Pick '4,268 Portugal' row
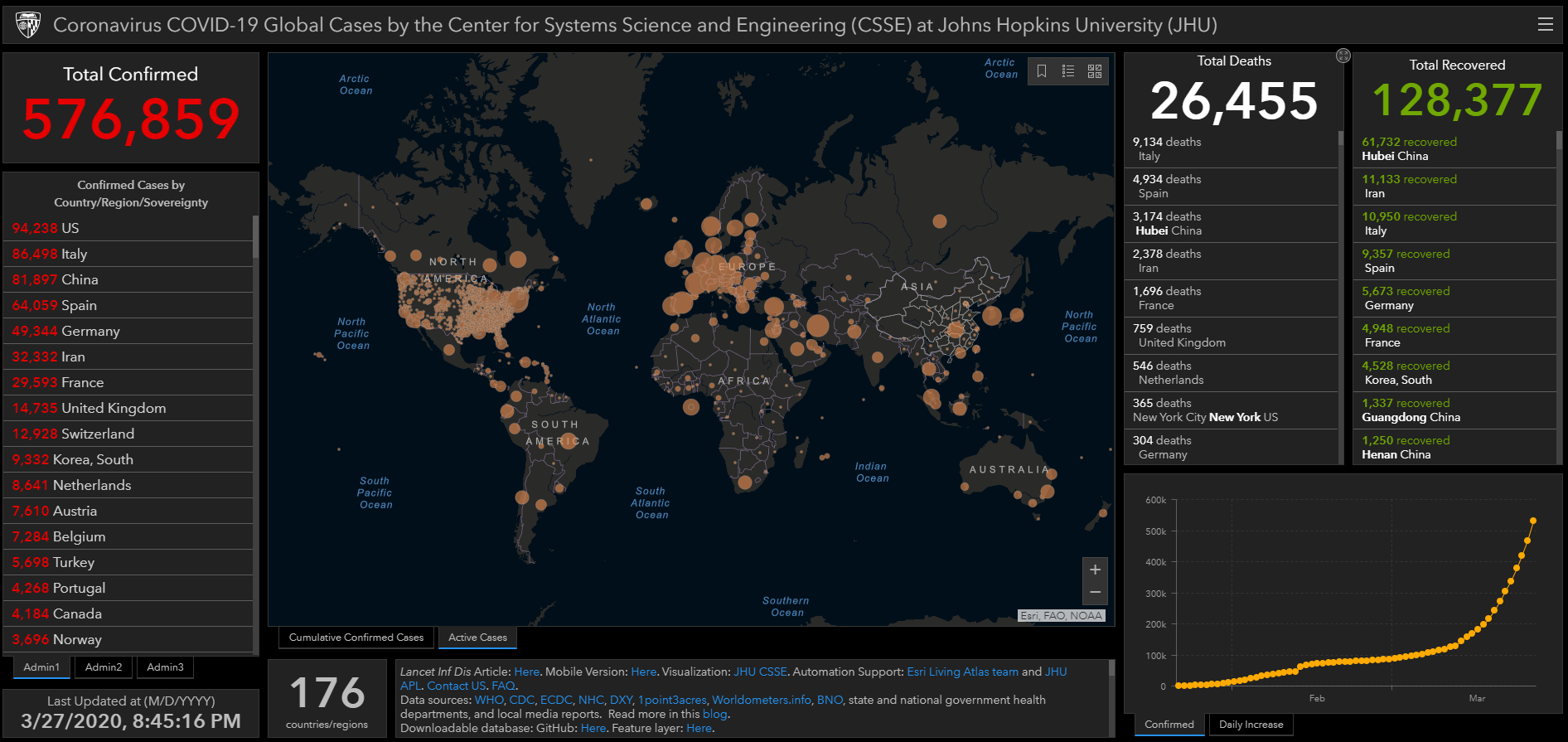The image size is (1568, 742). pyautogui.click(x=128, y=588)
